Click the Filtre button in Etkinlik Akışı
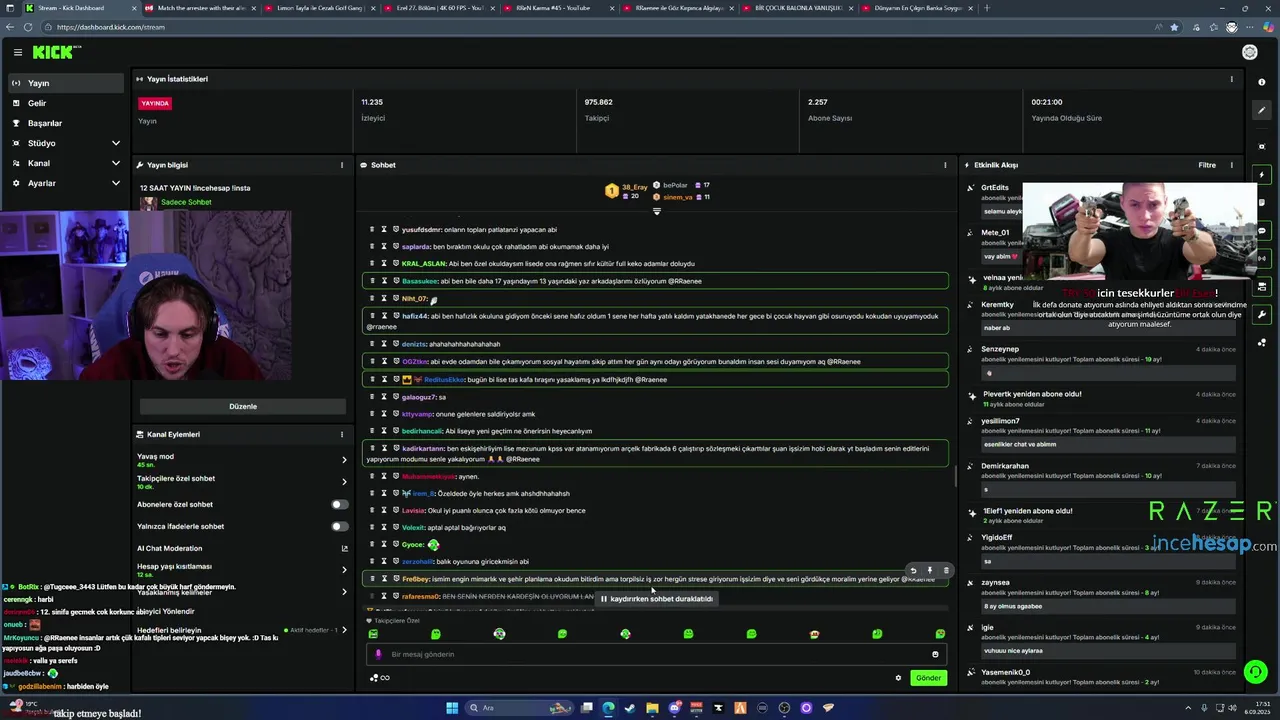This screenshot has width=1280, height=720. tap(1207, 165)
